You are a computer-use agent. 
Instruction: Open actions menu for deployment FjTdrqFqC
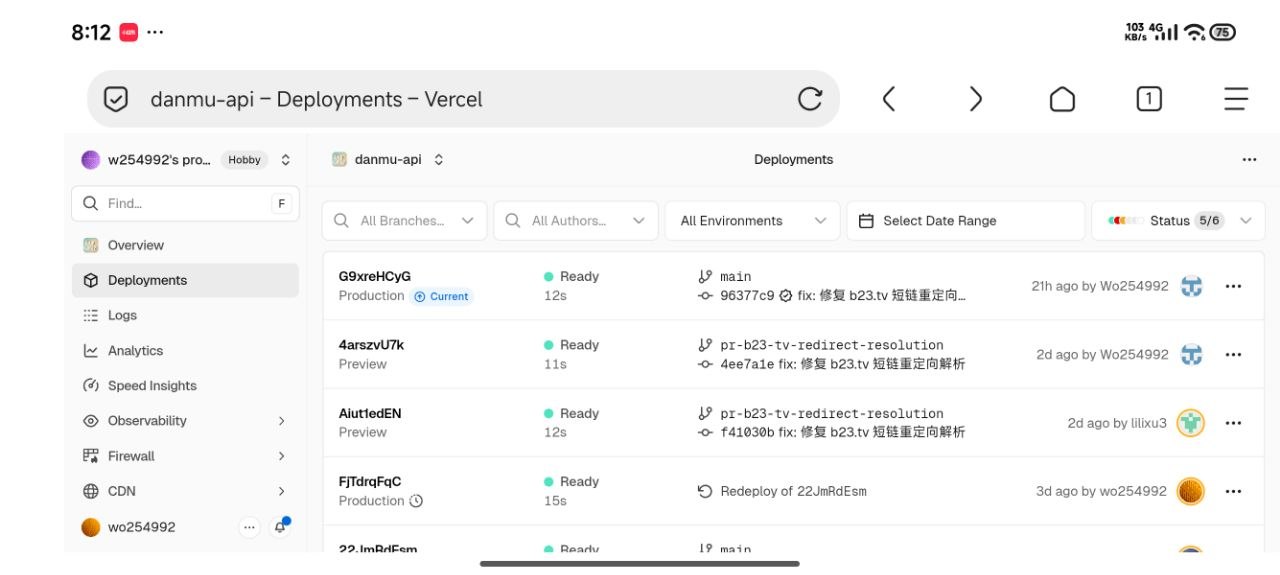tap(1233, 491)
